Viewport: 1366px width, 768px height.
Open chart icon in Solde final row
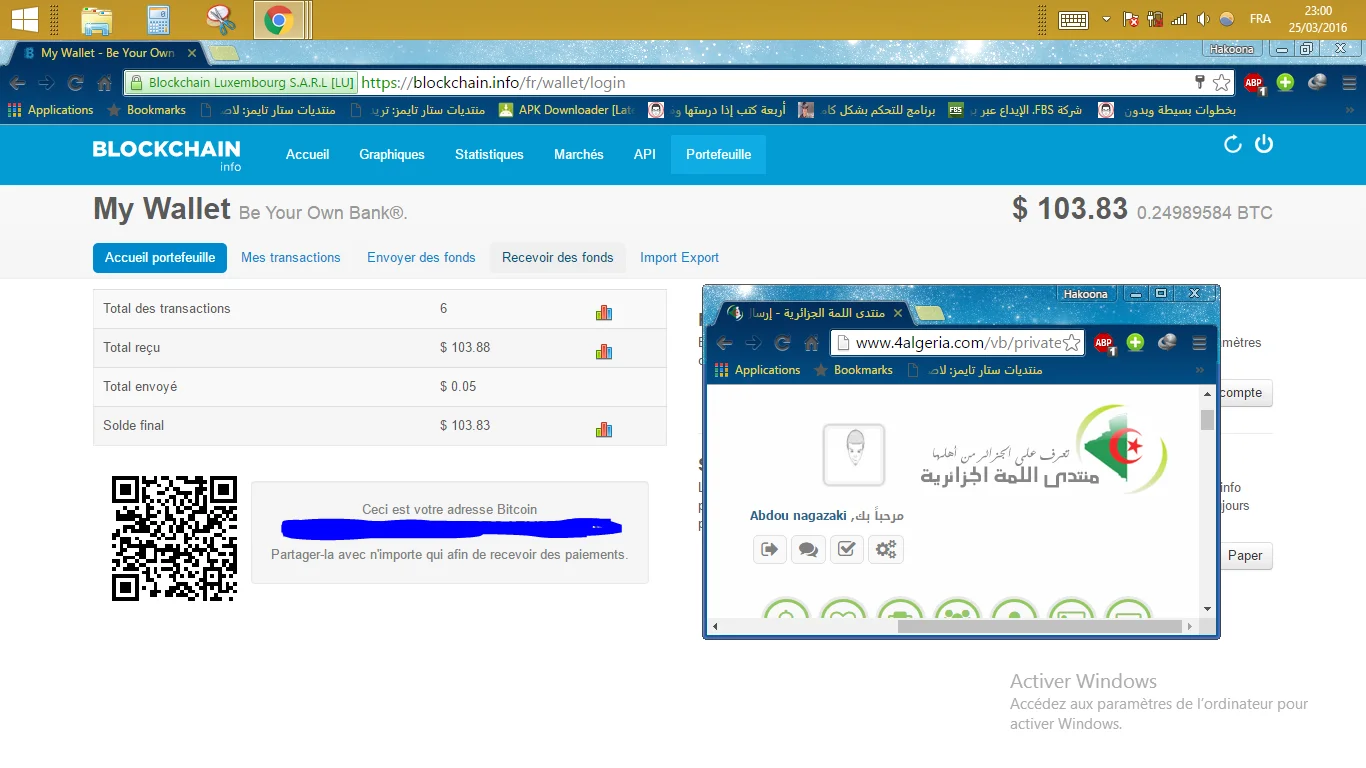pos(603,429)
